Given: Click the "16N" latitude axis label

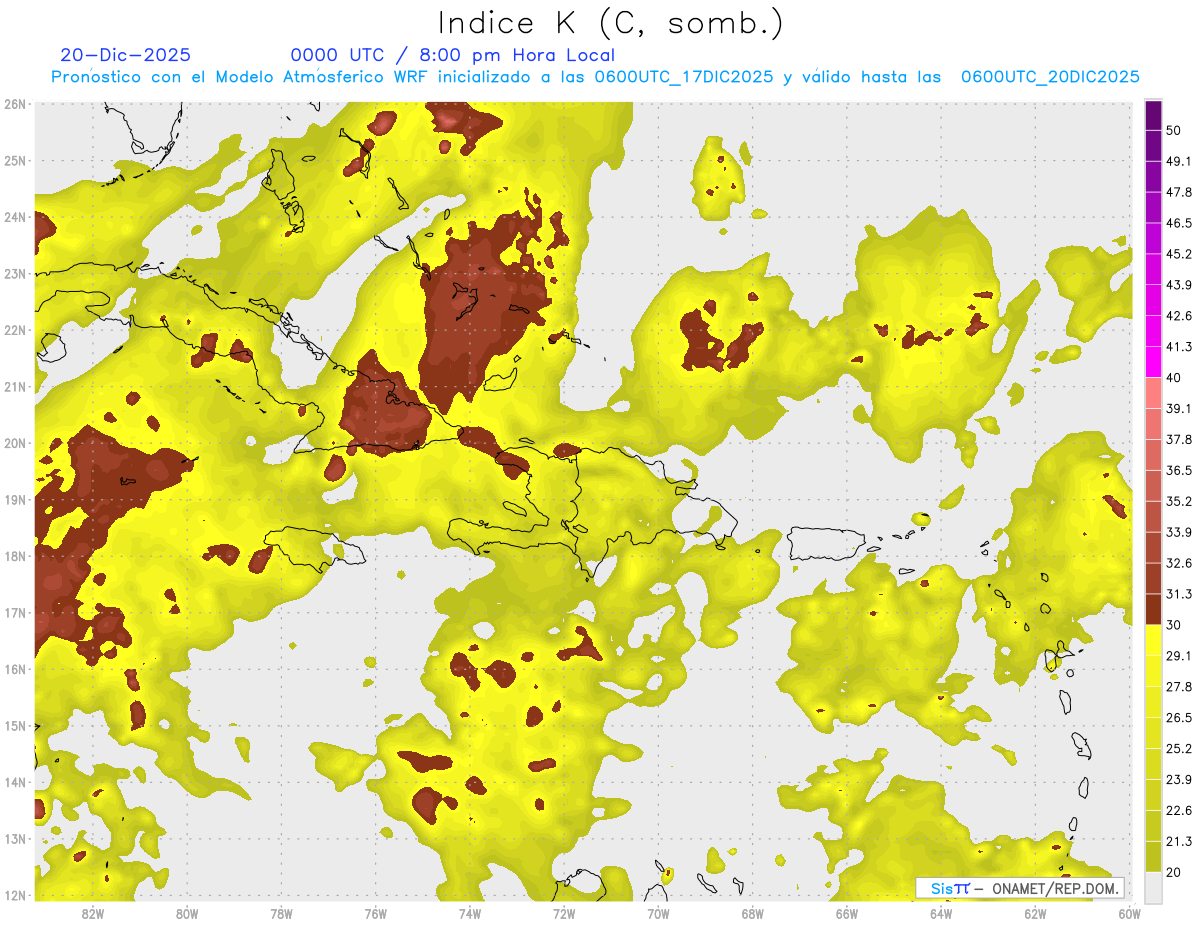Looking at the screenshot, I should (x=15, y=669).
